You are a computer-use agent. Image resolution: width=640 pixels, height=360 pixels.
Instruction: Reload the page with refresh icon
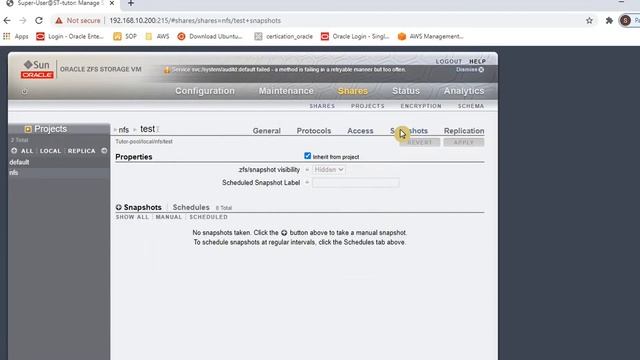(39, 20)
